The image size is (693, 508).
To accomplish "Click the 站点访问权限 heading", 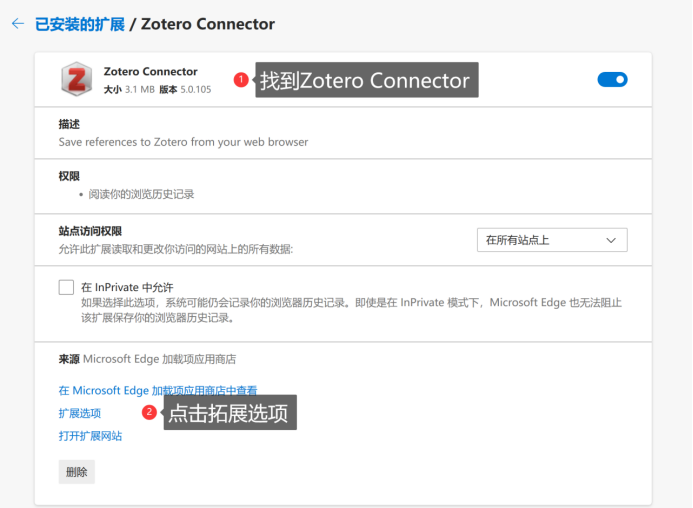I will pyautogui.click(x=90, y=231).
